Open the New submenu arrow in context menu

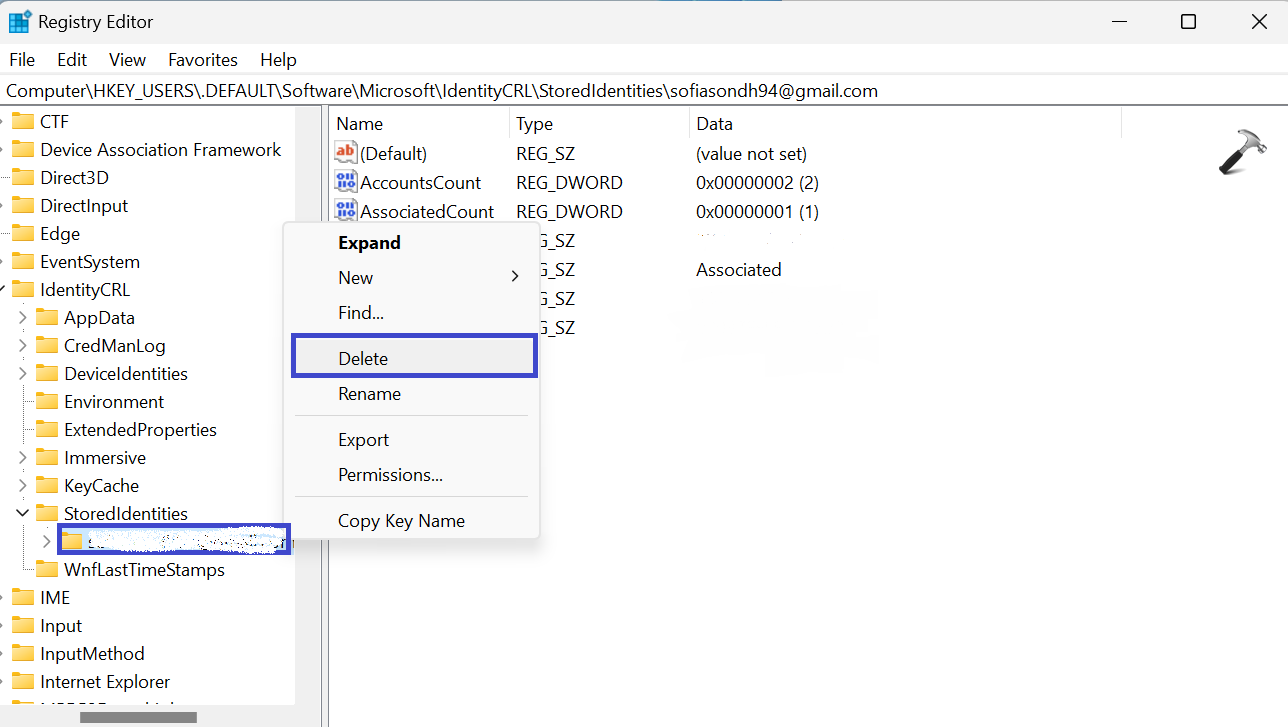pos(515,277)
